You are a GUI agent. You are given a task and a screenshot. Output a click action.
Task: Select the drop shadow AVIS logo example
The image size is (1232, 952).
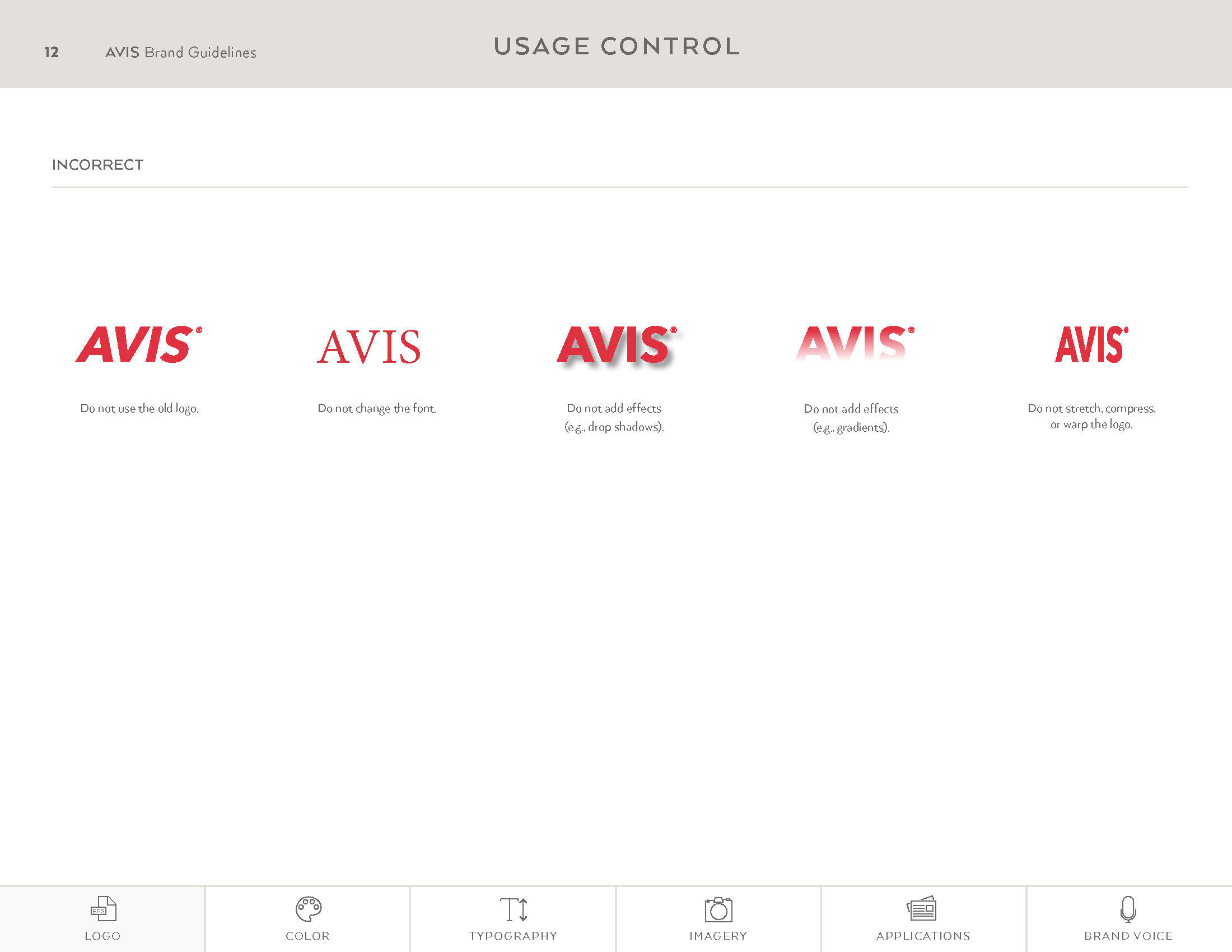tap(618, 346)
